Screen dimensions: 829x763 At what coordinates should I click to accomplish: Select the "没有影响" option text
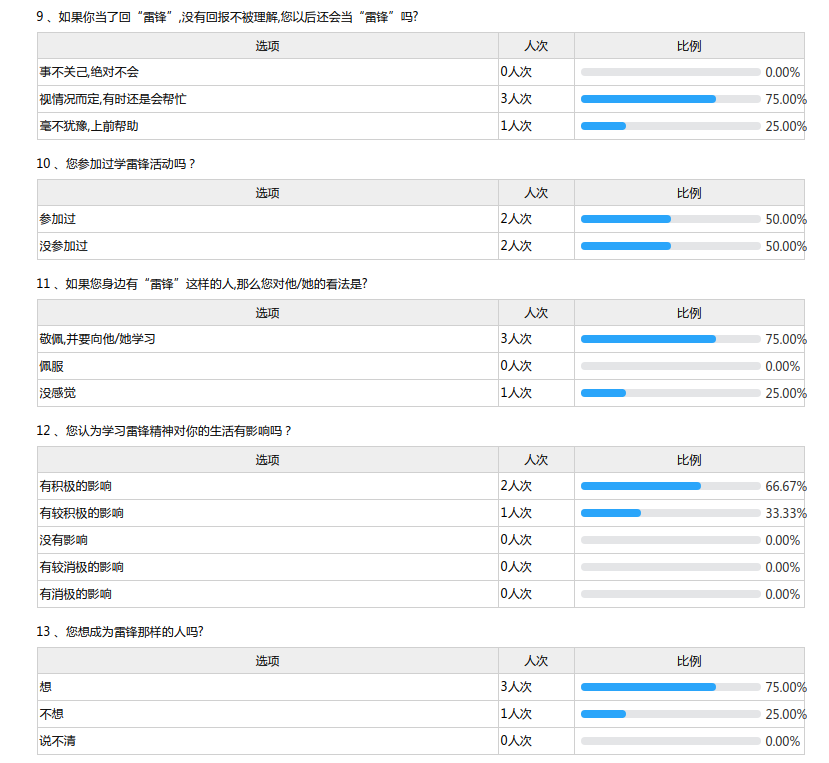click(63, 540)
